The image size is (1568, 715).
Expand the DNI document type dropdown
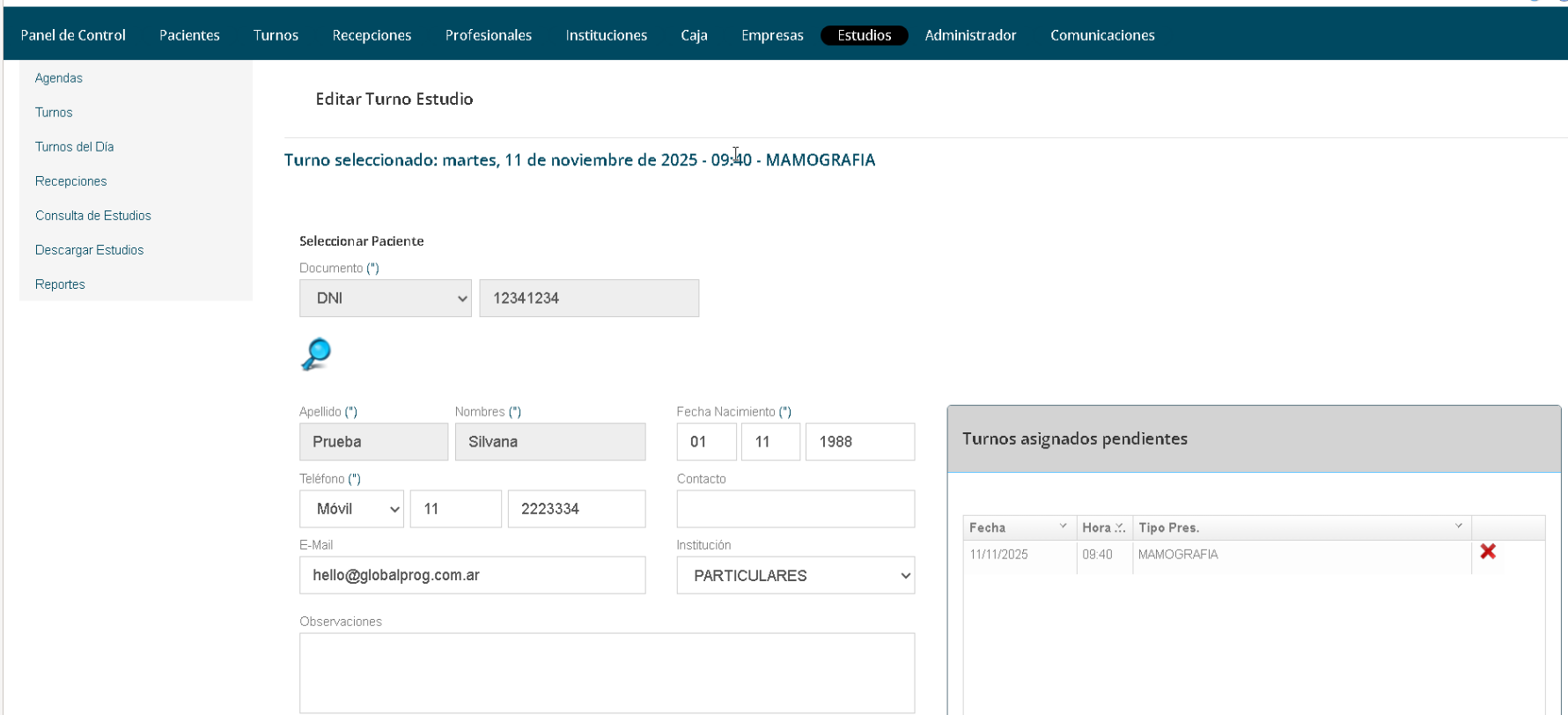[x=385, y=299]
